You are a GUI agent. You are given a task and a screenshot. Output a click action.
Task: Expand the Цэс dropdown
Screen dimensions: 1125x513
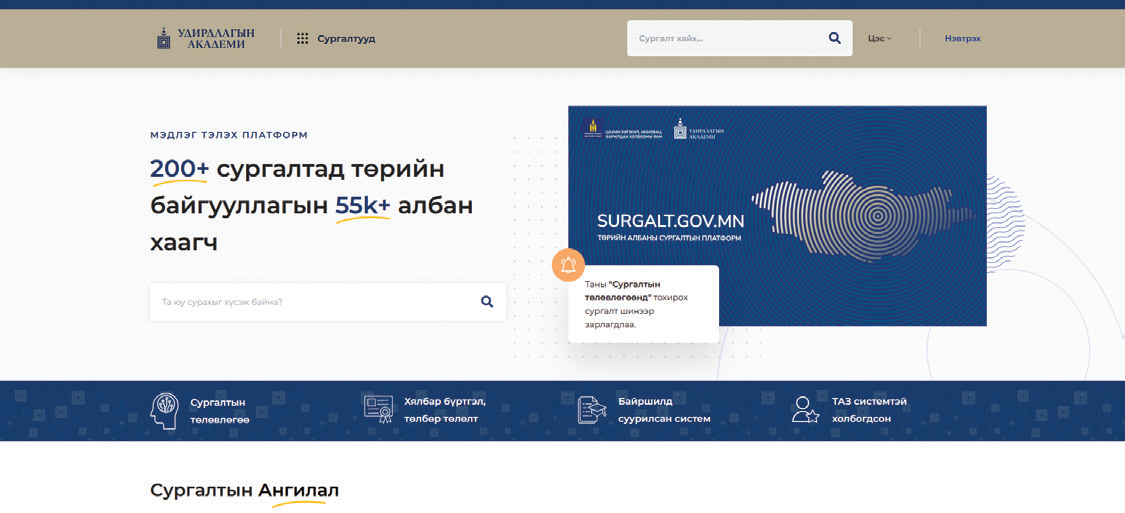[879, 39]
